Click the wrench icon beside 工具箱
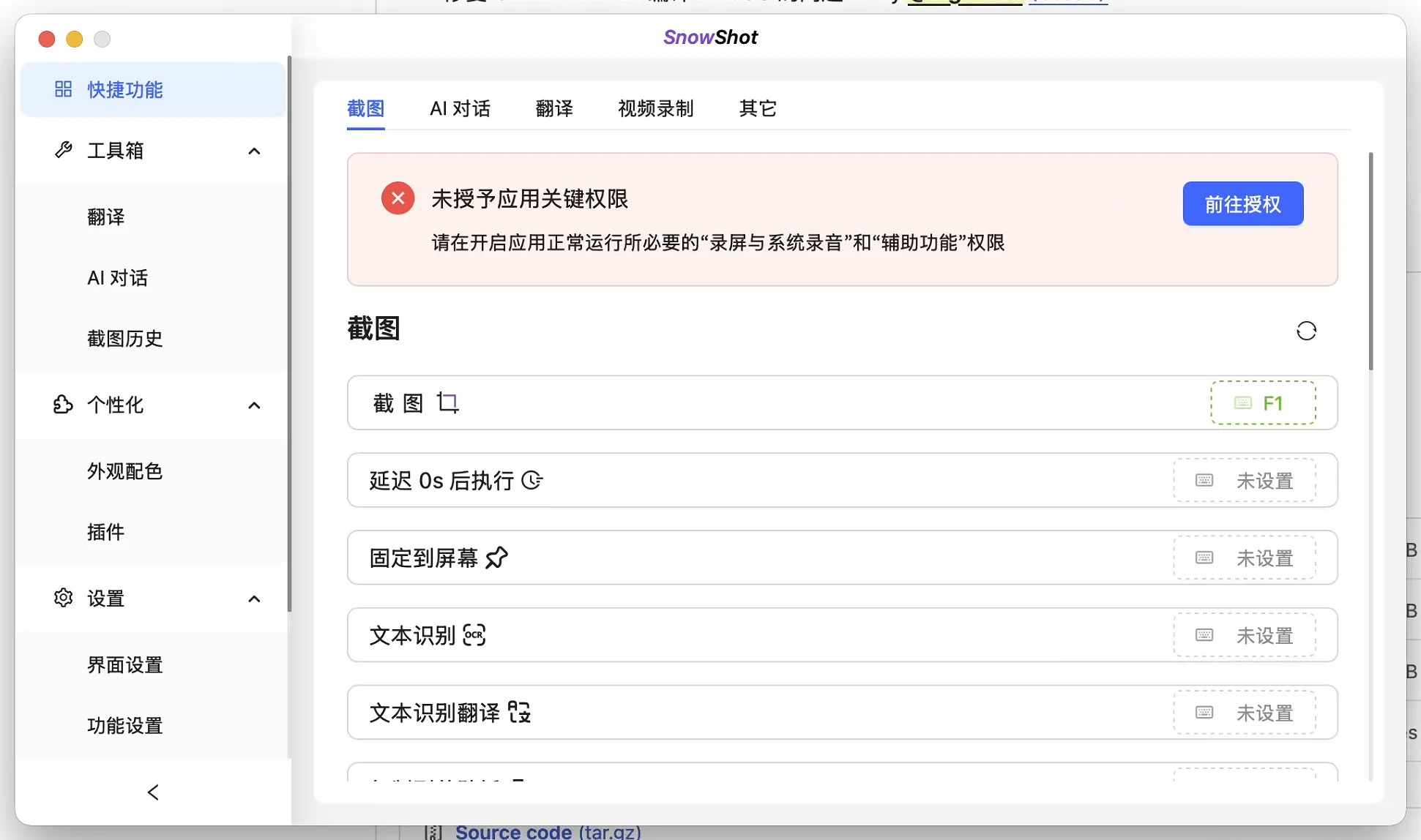 pos(64,150)
